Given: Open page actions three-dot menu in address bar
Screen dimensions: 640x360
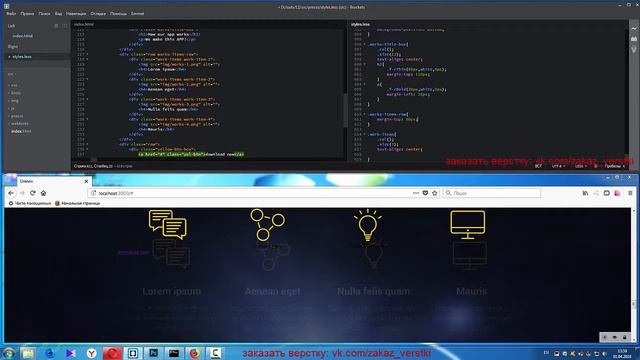Looking at the screenshot, I should click(x=416, y=193).
